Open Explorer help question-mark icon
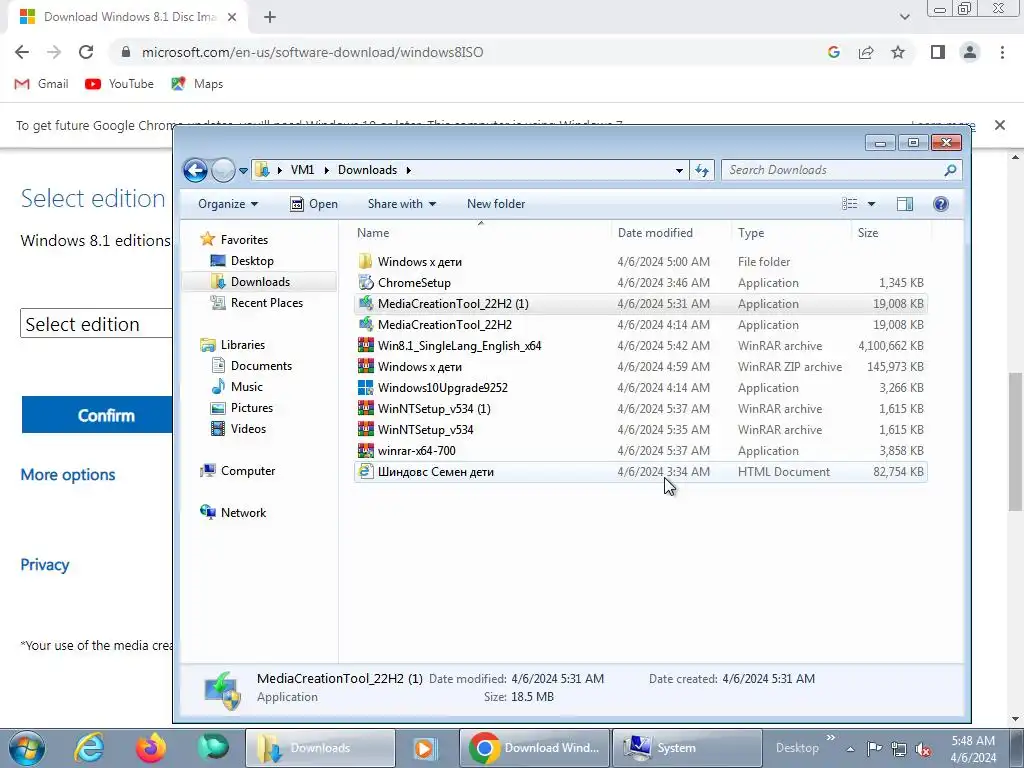This screenshot has width=1024, height=768. (940, 204)
